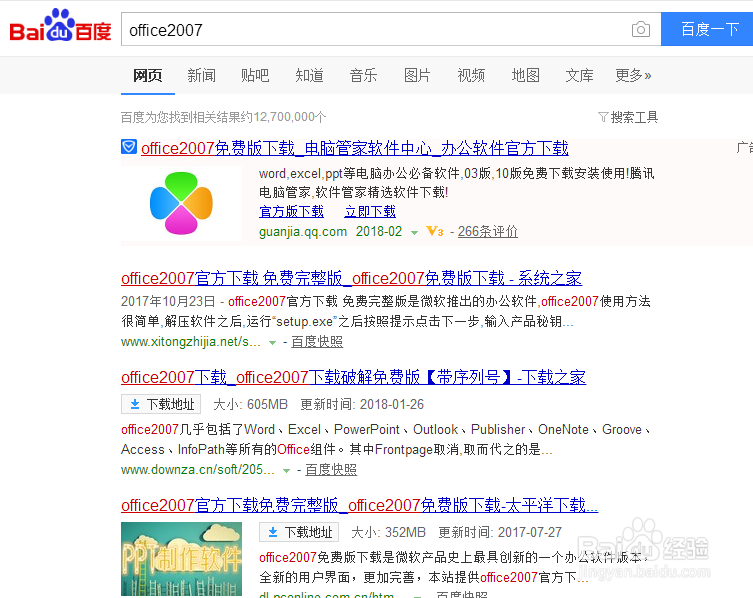
Task: Select the 网页 tab
Action: [147, 75]
